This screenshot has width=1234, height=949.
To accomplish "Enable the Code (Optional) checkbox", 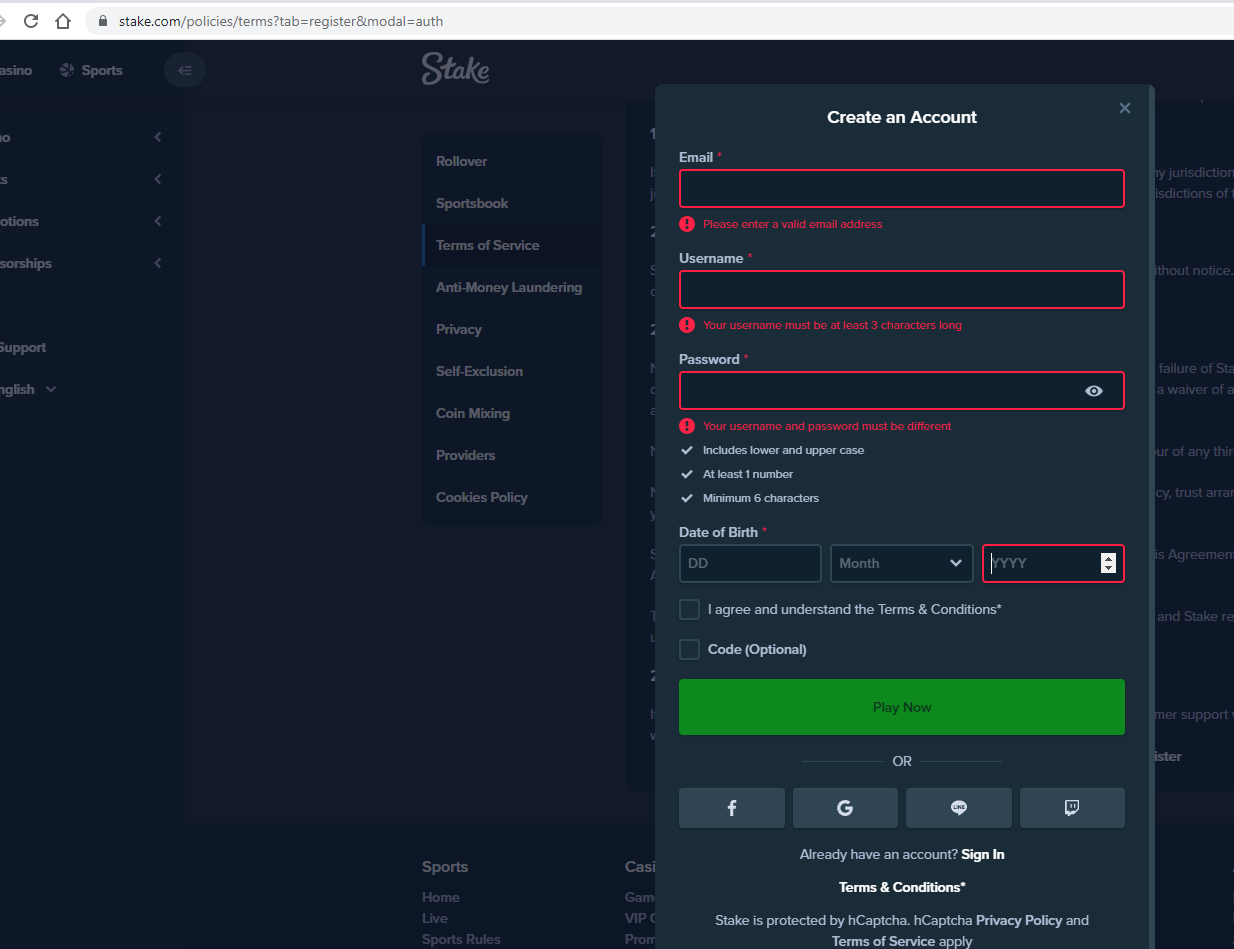I will click(x=689, y=650).
